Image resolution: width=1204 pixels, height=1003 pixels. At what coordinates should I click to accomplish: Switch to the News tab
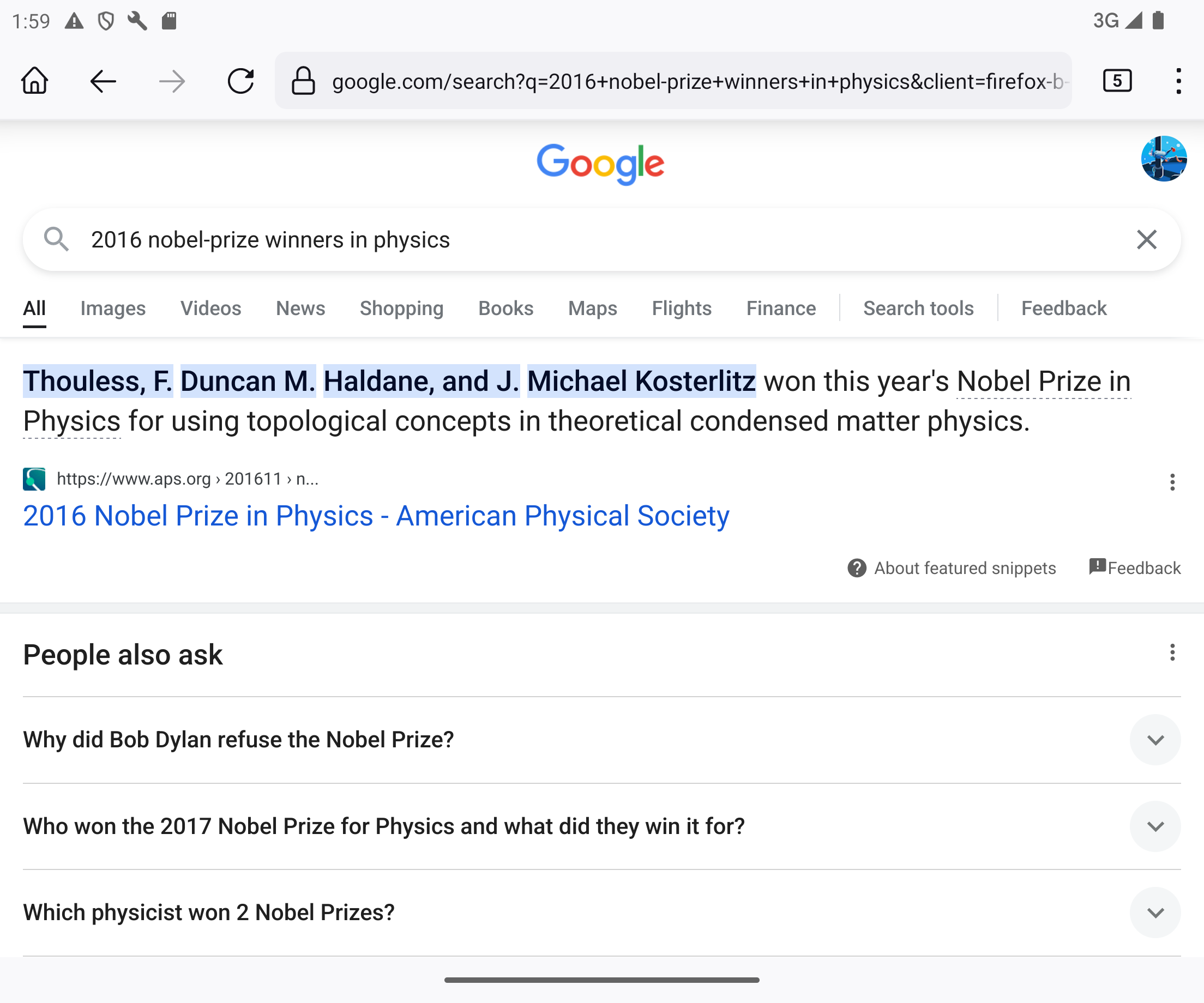click(300, 309)
